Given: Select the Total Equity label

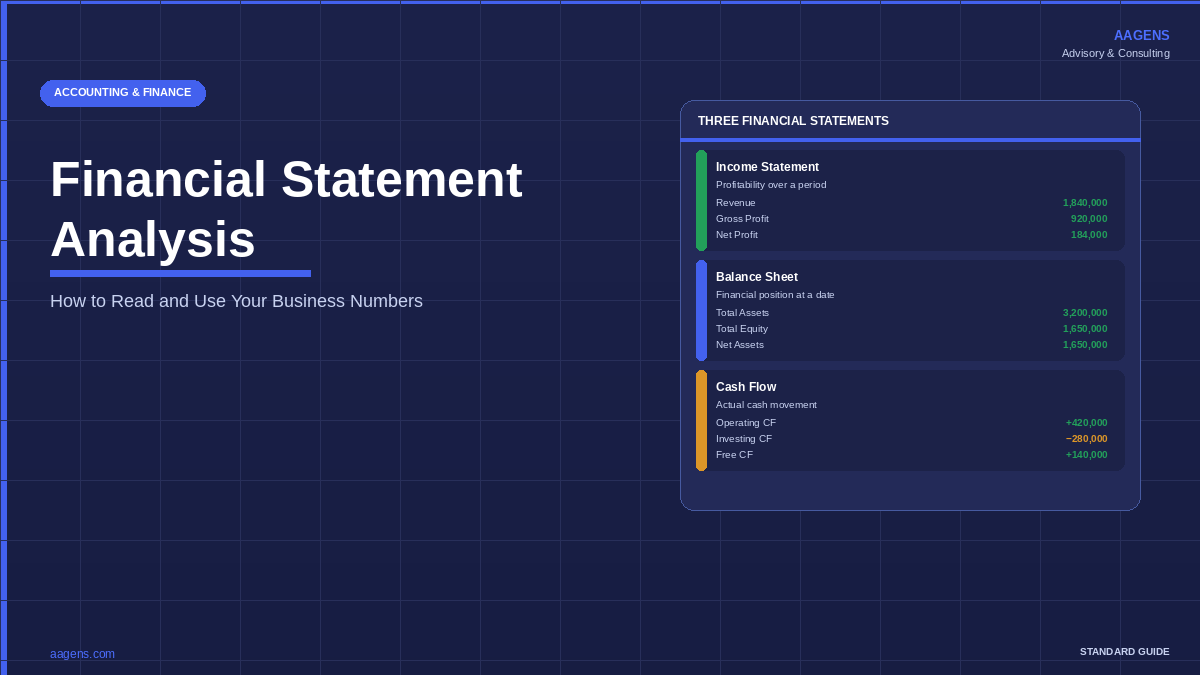Looking at the screenshot, I should pos(742,329).
